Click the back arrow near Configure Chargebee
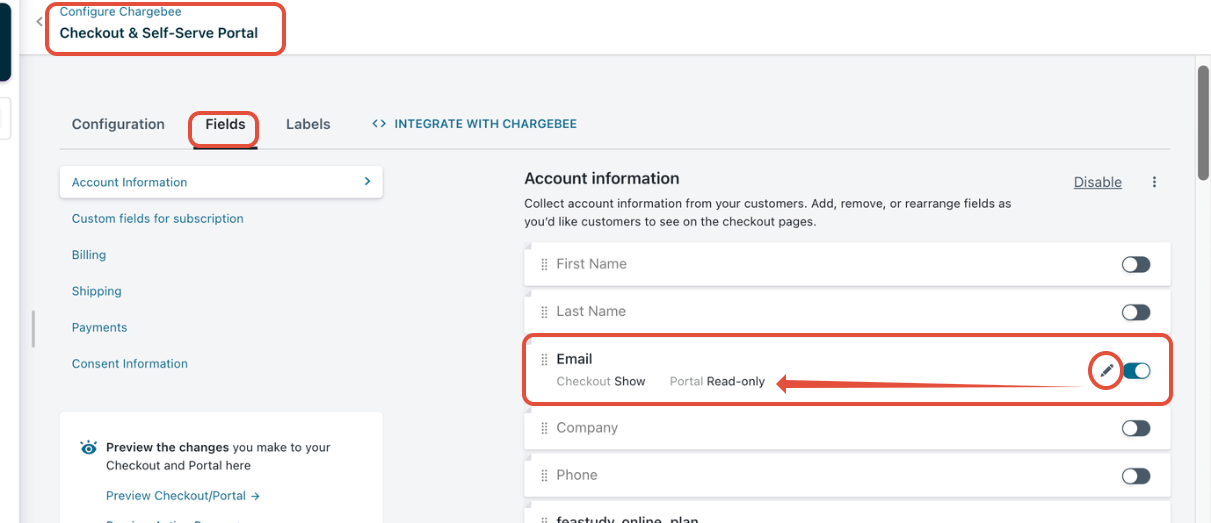 [39, 21]
